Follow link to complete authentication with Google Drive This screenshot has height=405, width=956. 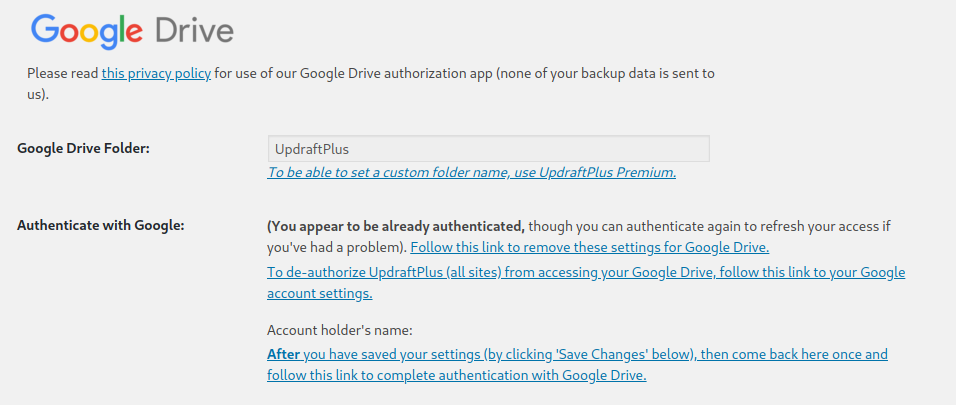click(577, 365)
